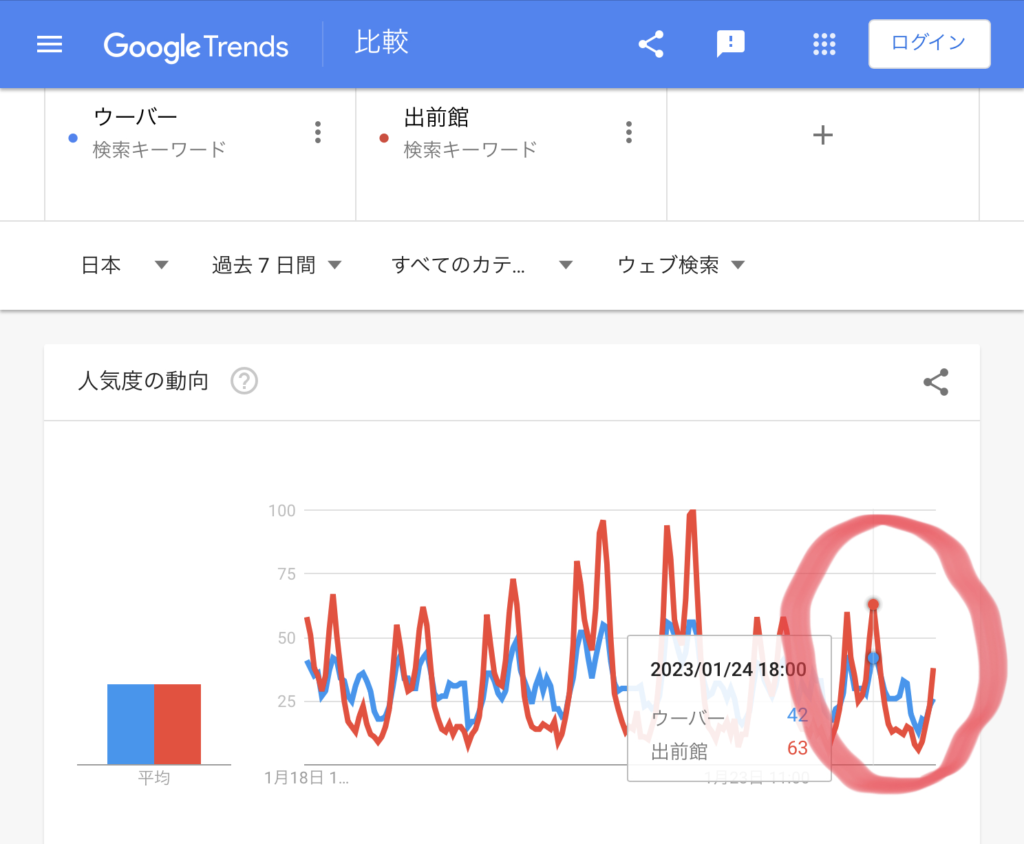Open more options for 出前館 term
This screenshot has width=1024, height=844.
point(629,132)
